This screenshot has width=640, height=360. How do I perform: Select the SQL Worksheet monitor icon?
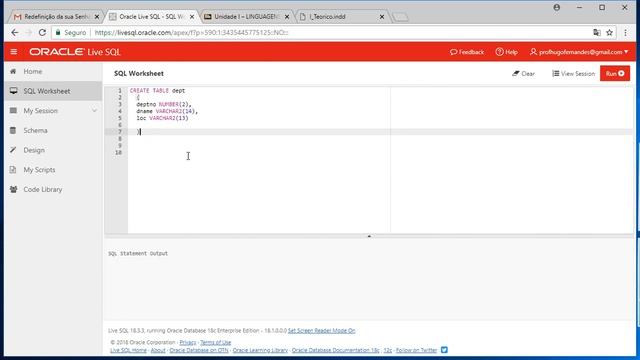coord(13,91)
